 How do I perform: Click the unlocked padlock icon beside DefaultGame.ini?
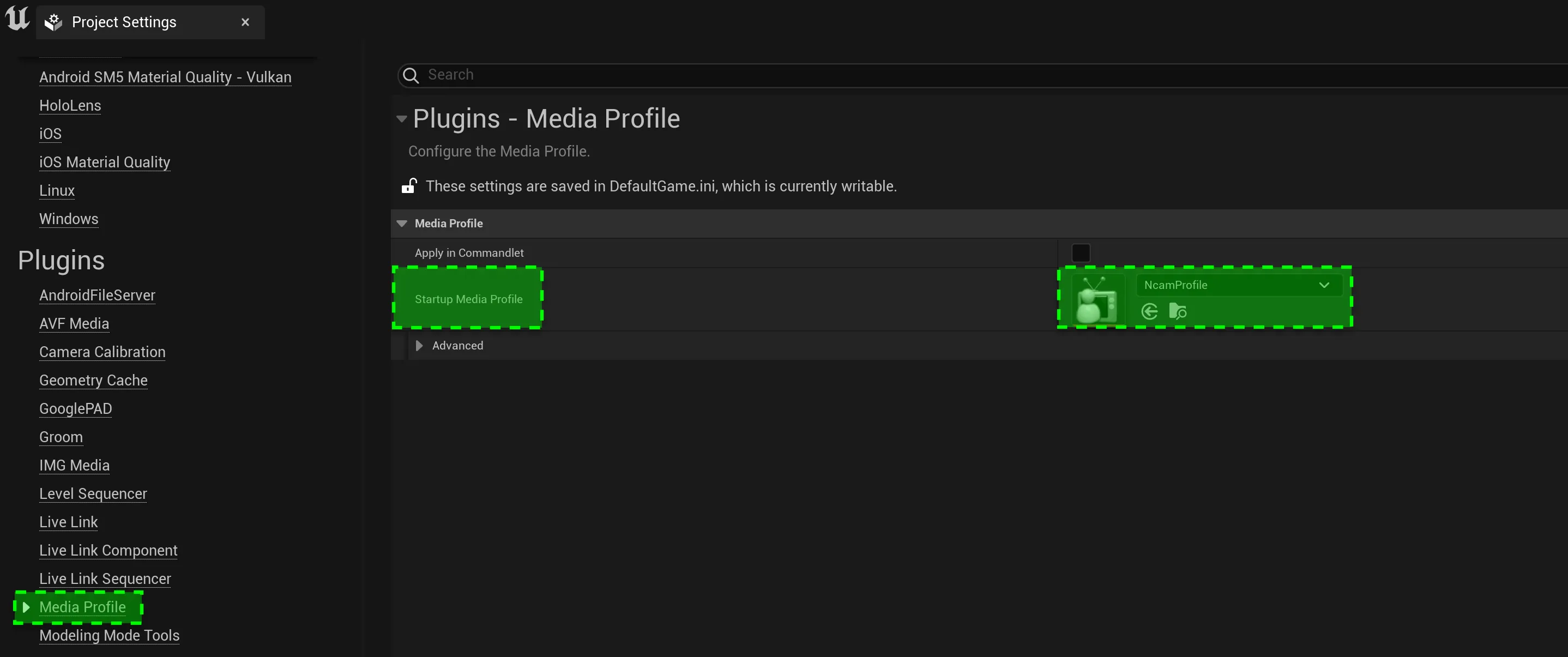[409, 186]
